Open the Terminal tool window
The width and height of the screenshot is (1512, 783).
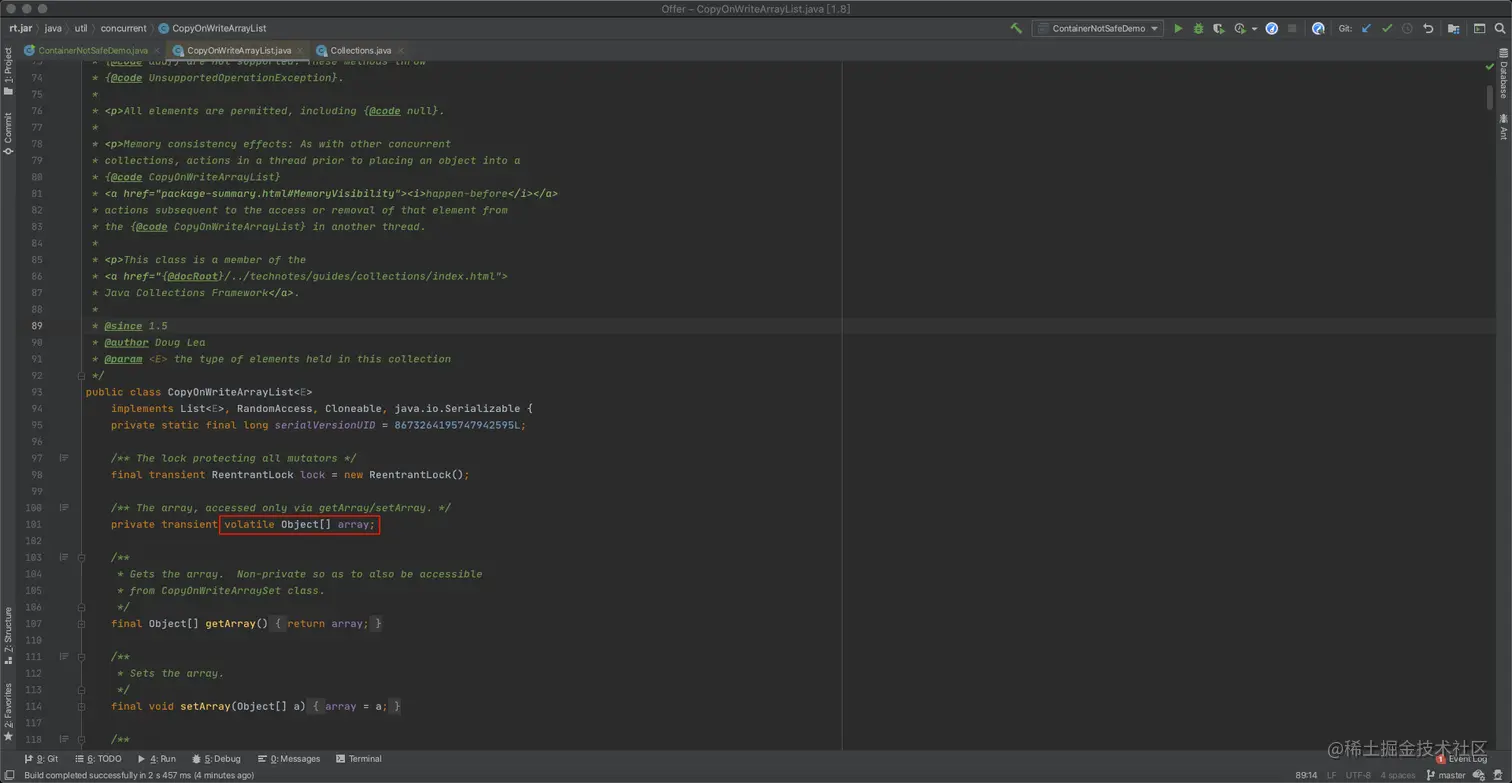(359, 759)
